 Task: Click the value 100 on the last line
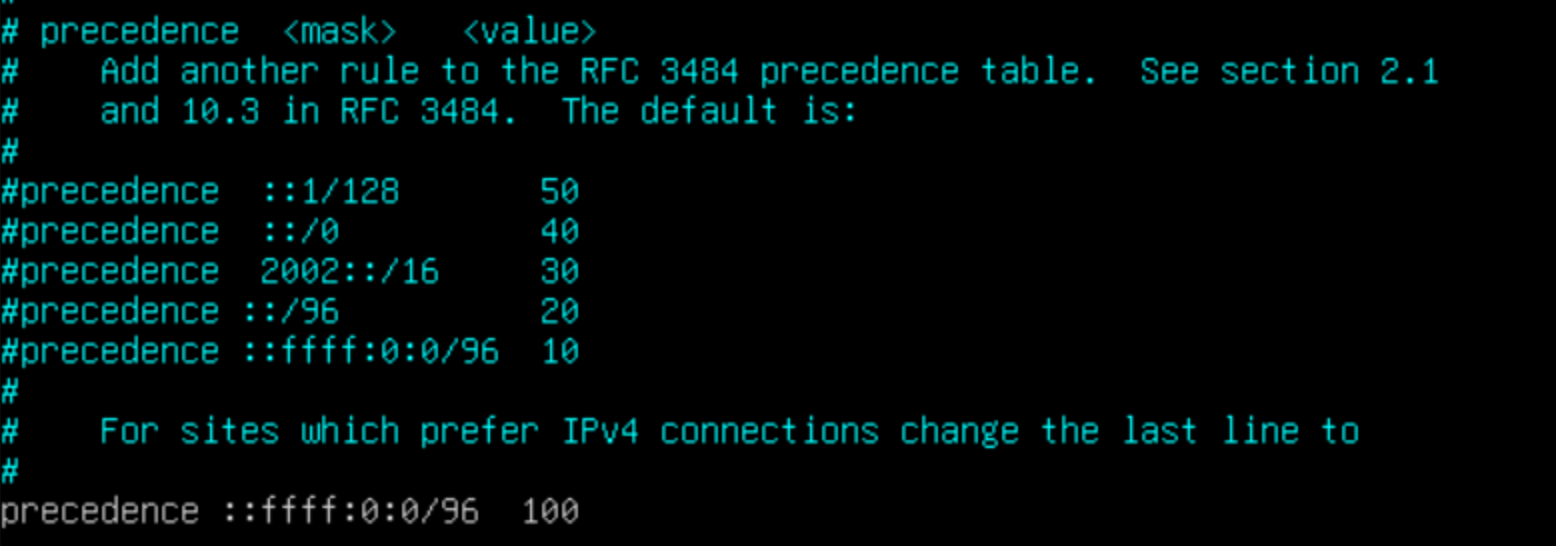pos(549,511)
